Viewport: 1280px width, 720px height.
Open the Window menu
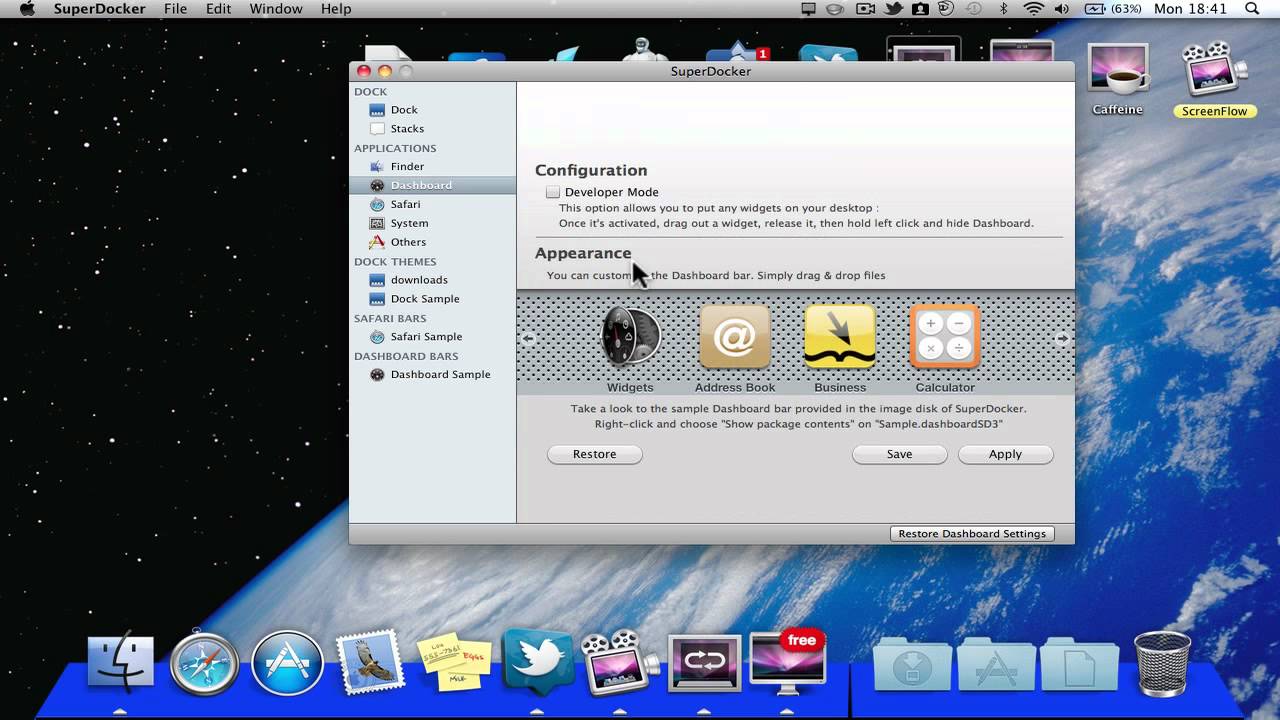coord(276,9)
